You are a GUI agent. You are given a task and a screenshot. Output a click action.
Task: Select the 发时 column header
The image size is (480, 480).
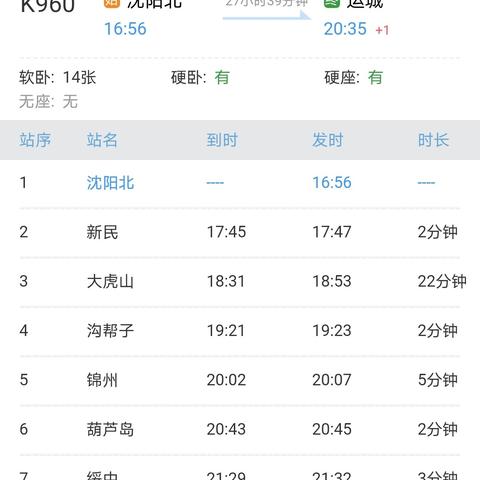point(328,140)
